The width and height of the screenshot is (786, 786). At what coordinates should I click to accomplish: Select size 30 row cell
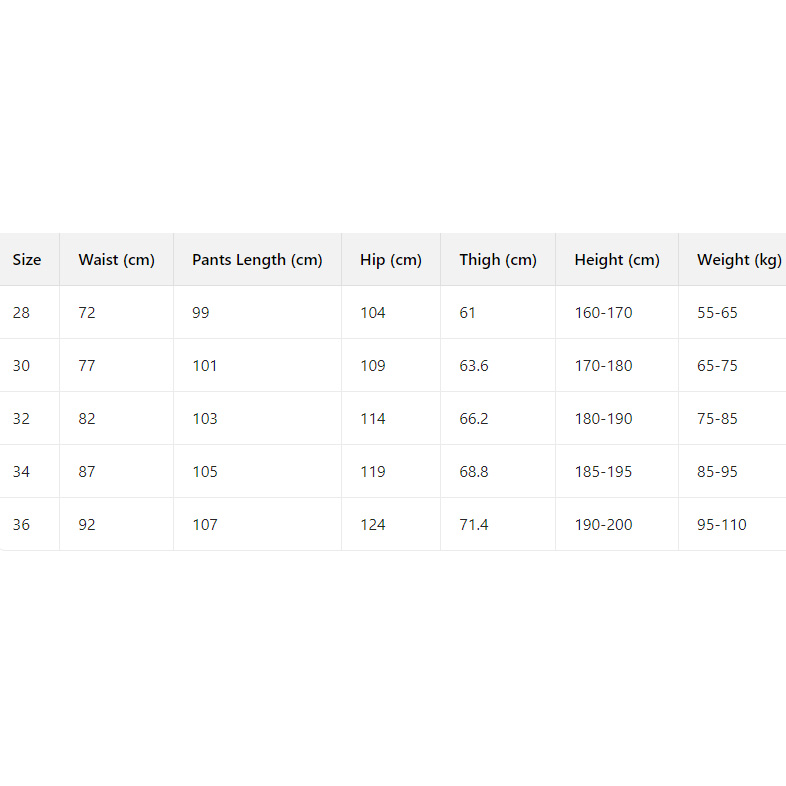[22, 366]
